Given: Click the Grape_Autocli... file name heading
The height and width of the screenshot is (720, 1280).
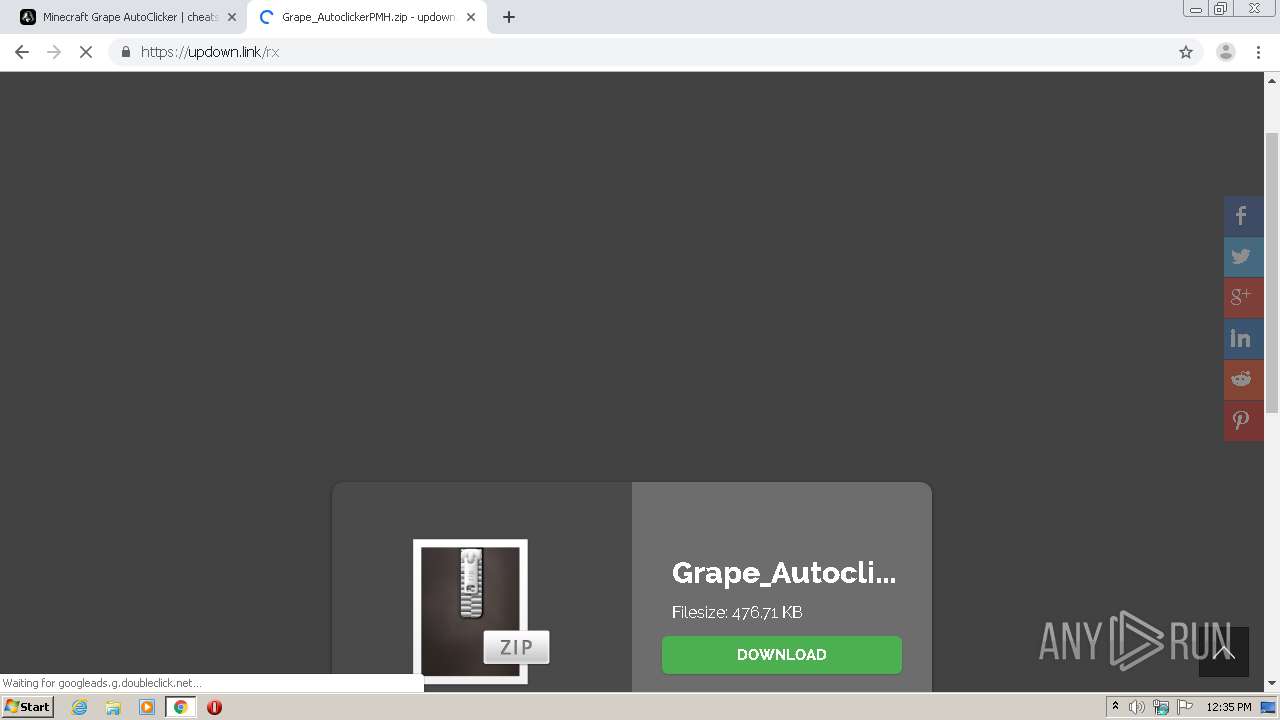Looking at the screenshot, I should [784, 573].
